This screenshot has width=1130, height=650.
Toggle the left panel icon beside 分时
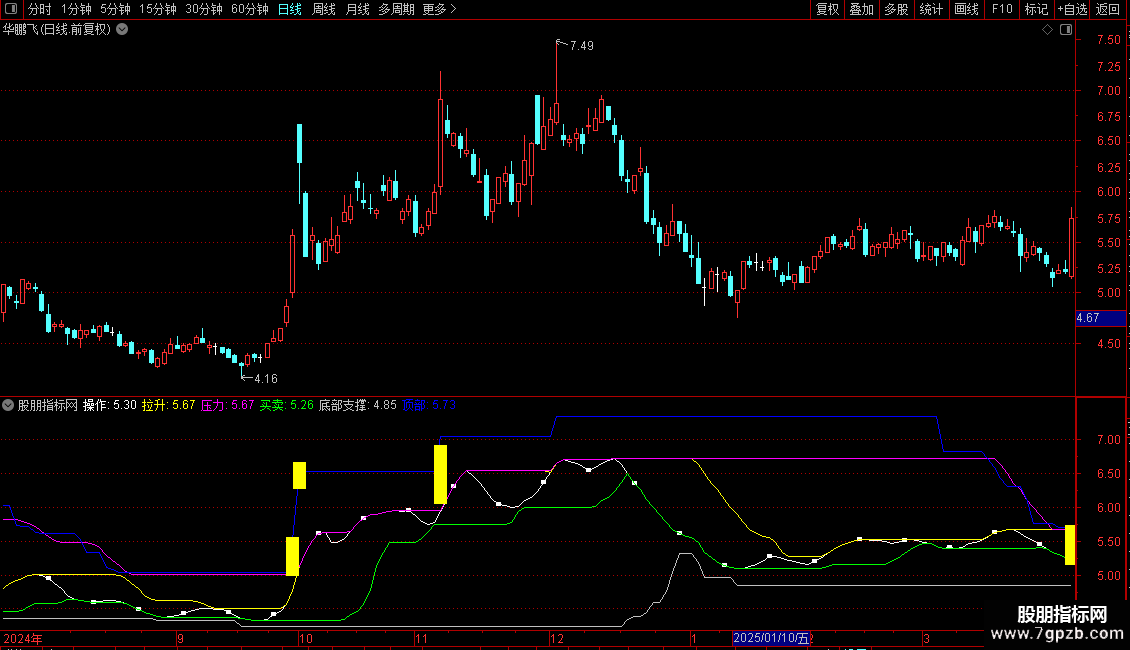(x=11, y=9)
